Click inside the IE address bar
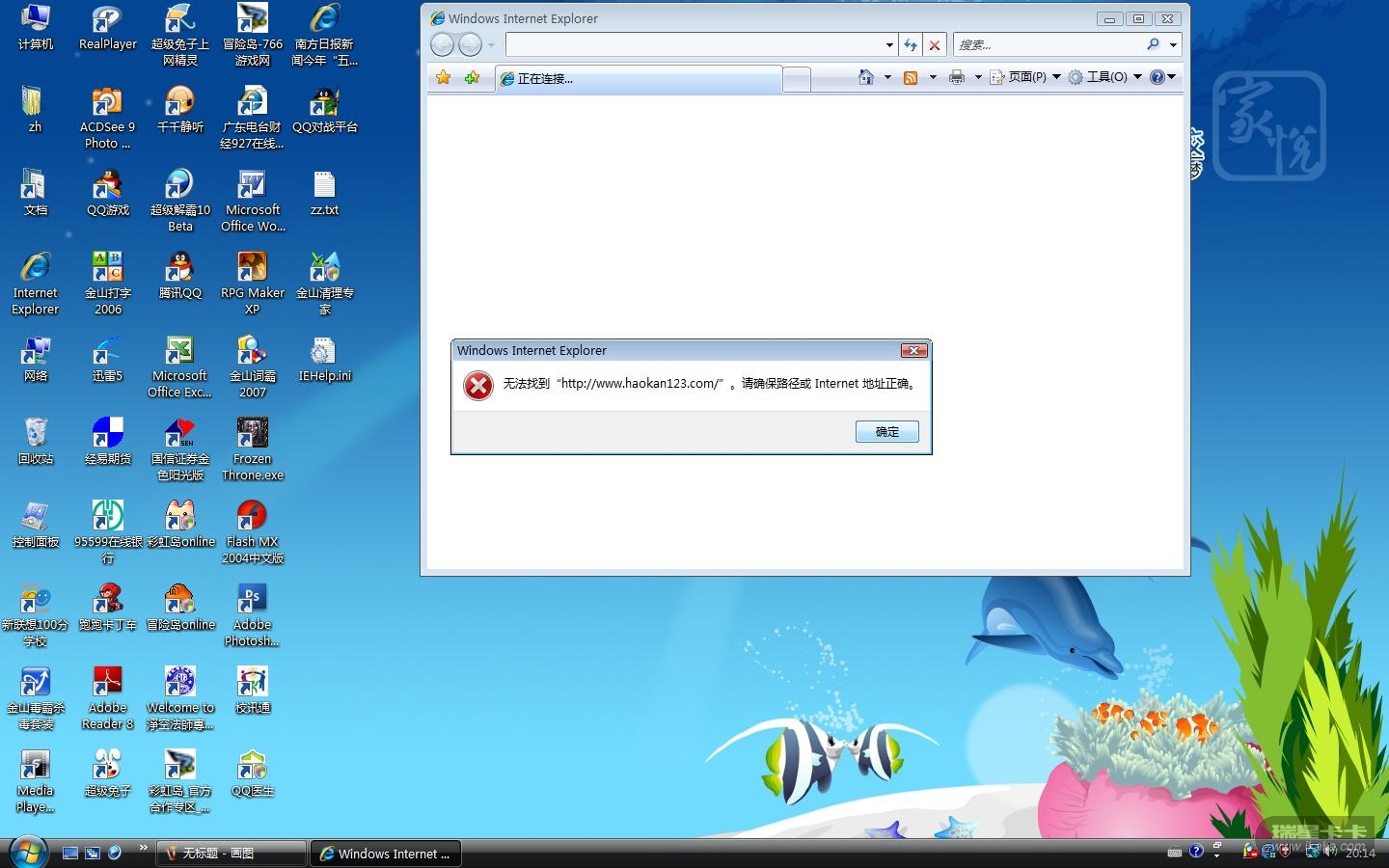This screenshot has width=1389, height=868. (x=694, y=44)
